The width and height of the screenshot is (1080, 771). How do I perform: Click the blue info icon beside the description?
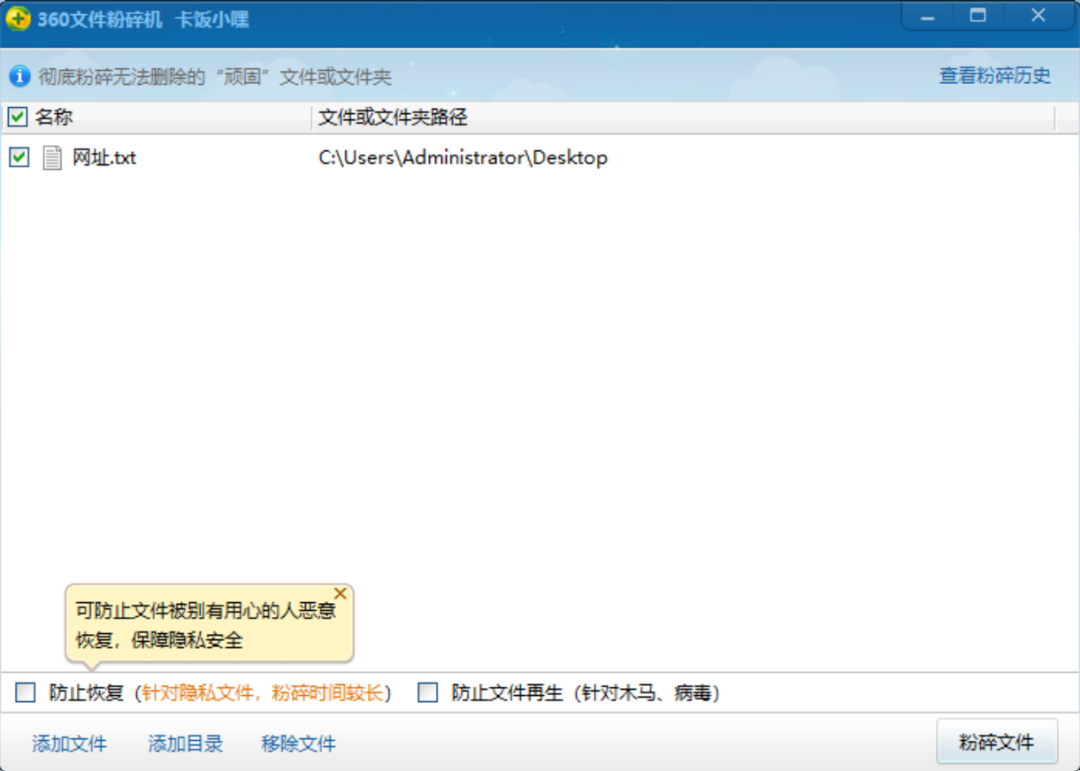tap(19, 76)
